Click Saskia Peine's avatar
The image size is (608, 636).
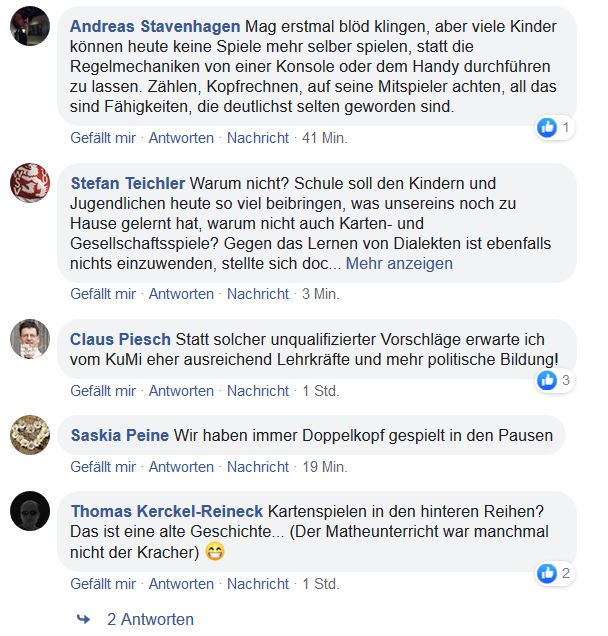tap(30, 435)
